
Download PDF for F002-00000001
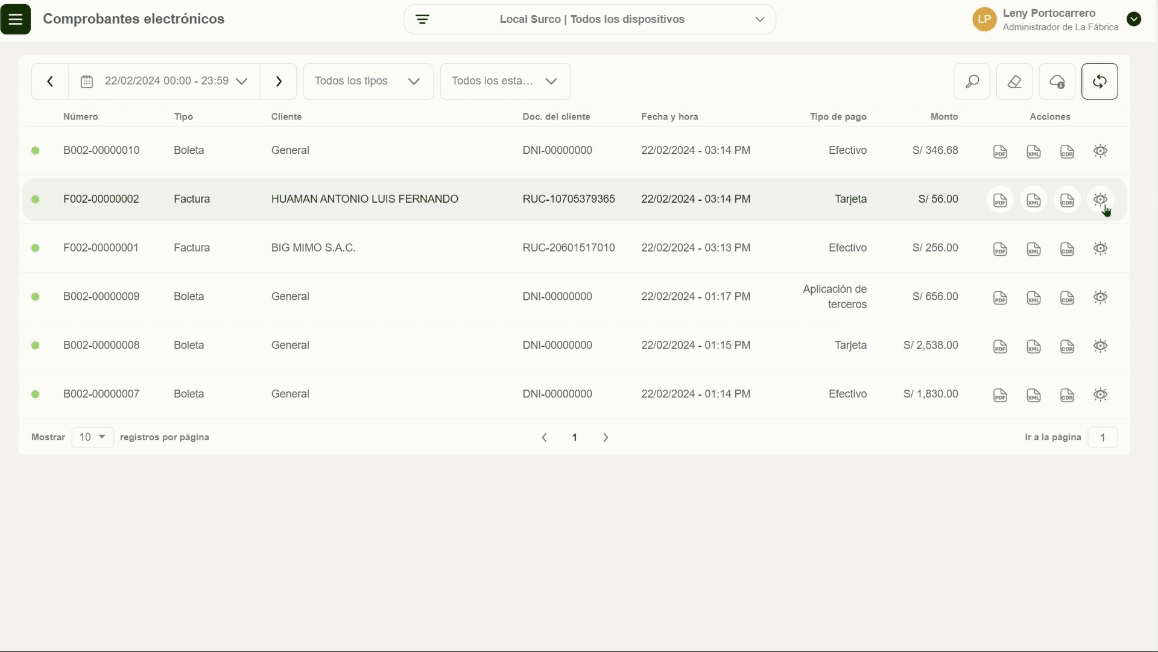coord(1000,249)
